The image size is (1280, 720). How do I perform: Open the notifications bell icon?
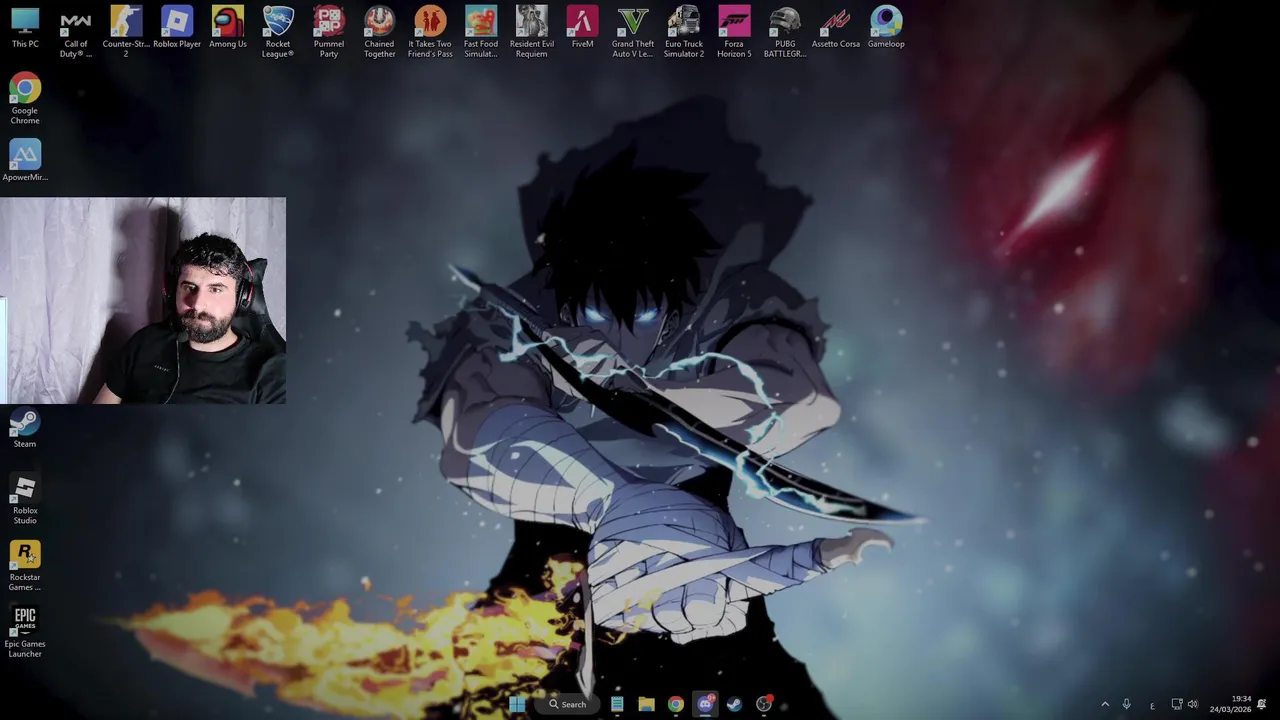click(1262, 704)
